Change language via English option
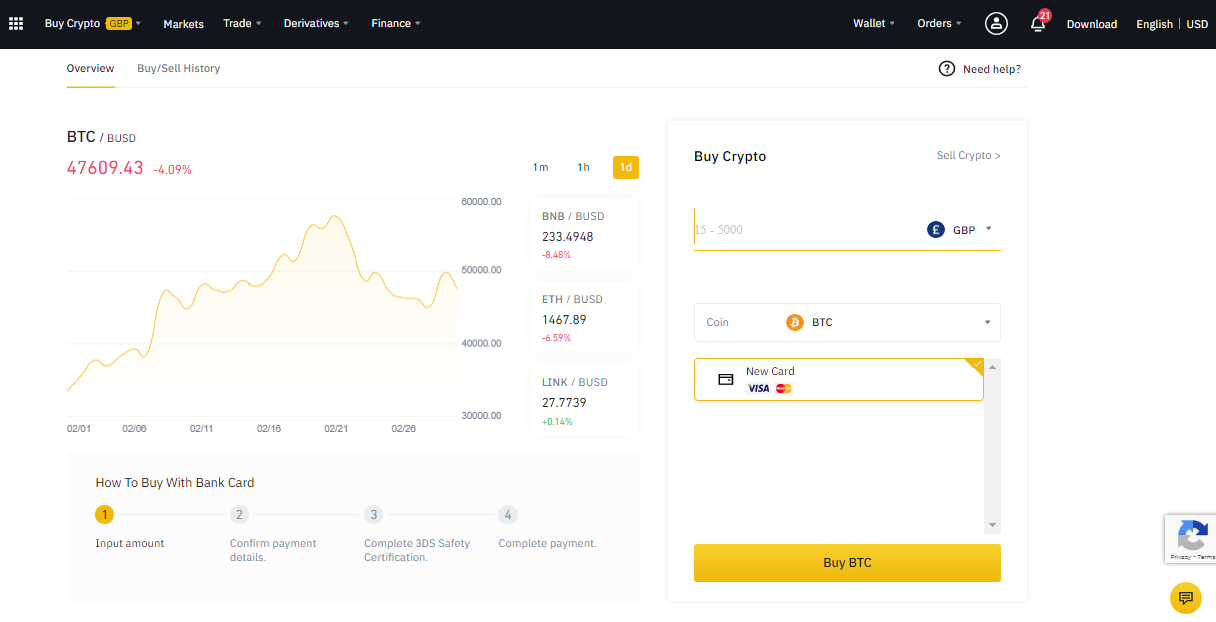This screenshot has height=622, width=1216. (1155, 24)
